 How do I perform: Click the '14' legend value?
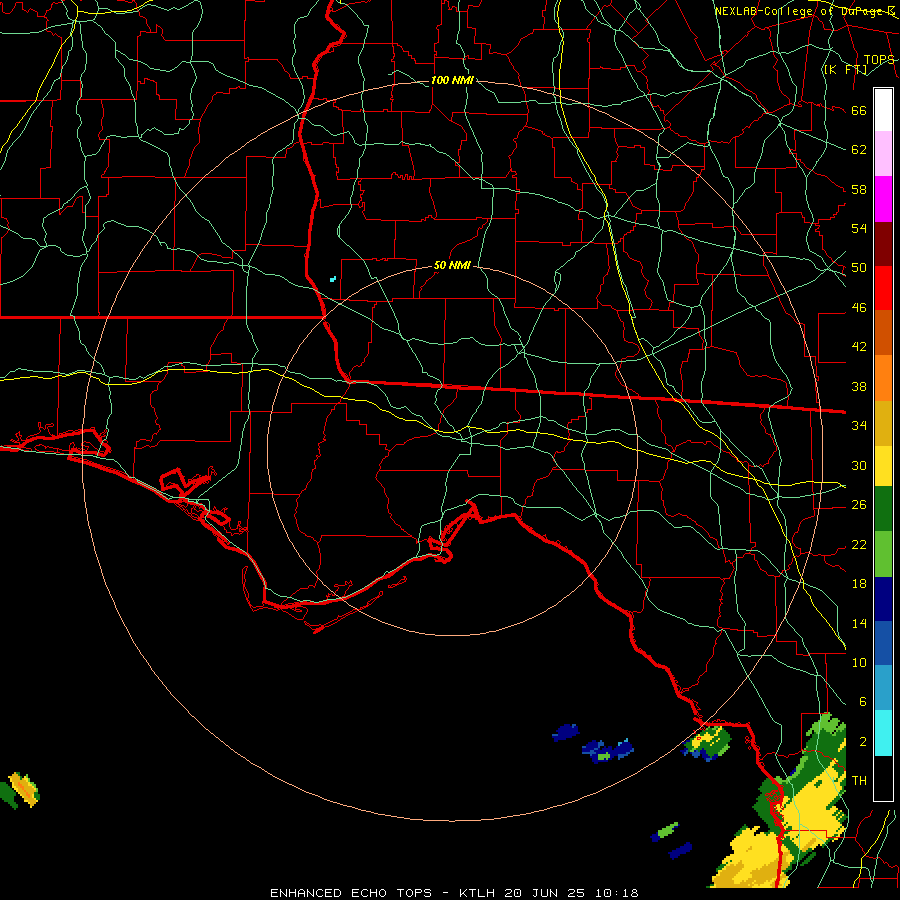(x=859, y=623)
